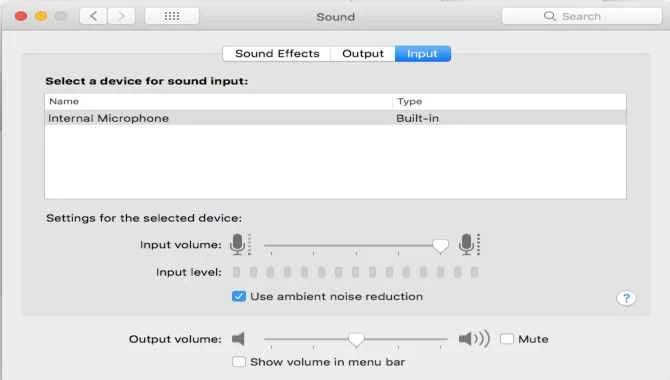Select Internal Microphone in device list
Image resolution: width=670 pixels, height=380 pixels.
tap(335, 118)
